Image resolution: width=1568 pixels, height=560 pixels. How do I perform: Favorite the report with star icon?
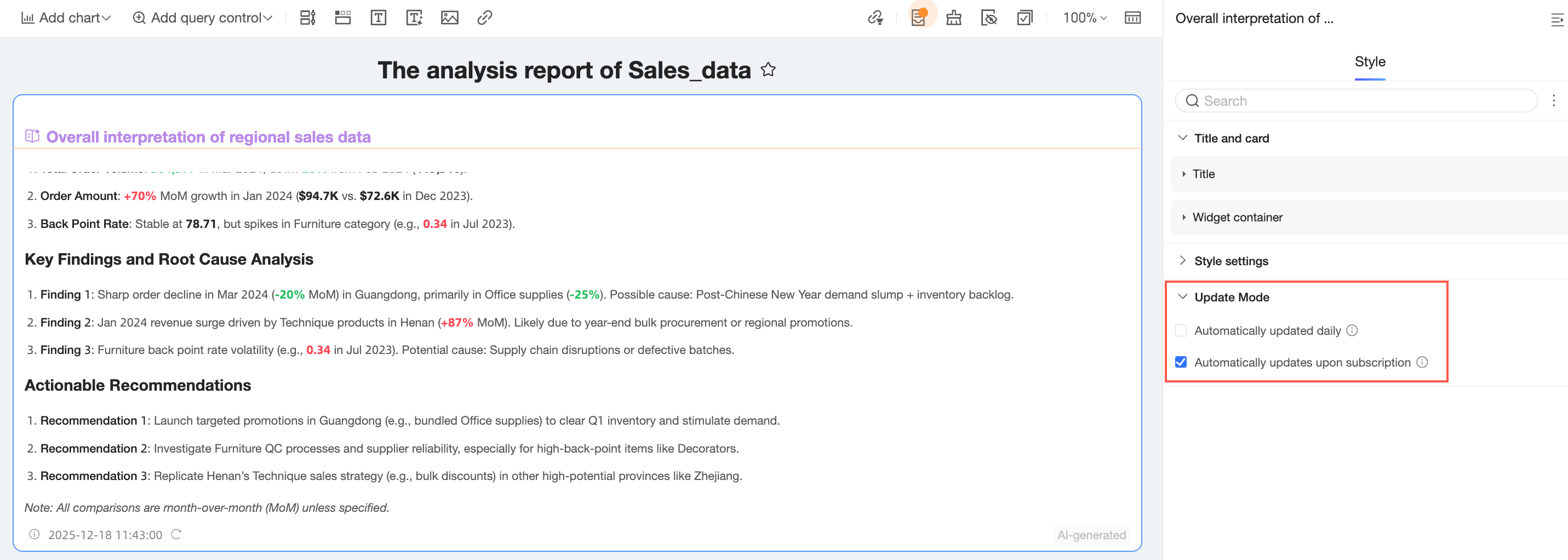(768, 70)
